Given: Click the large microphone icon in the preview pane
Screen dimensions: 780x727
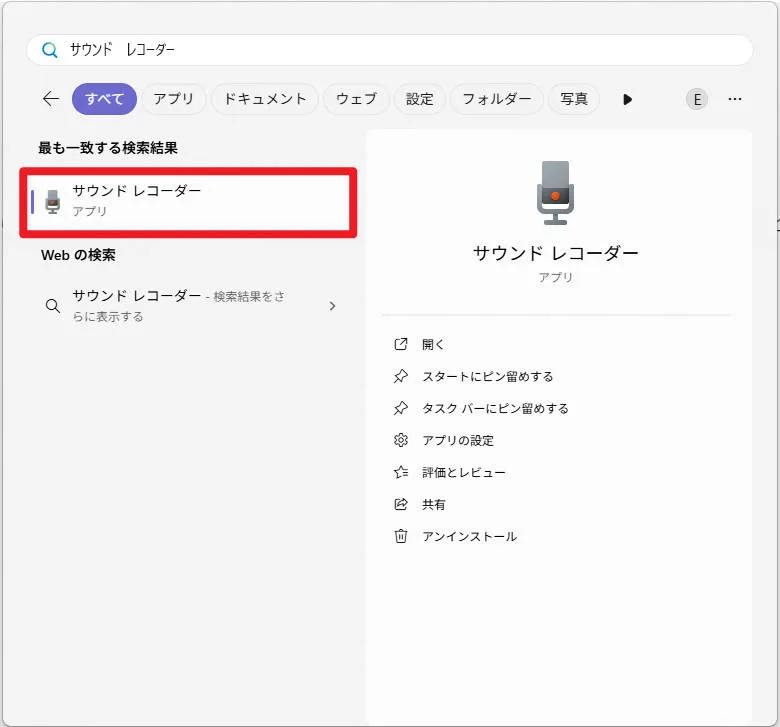Looking at the screenshot, I should click(555, 193).
